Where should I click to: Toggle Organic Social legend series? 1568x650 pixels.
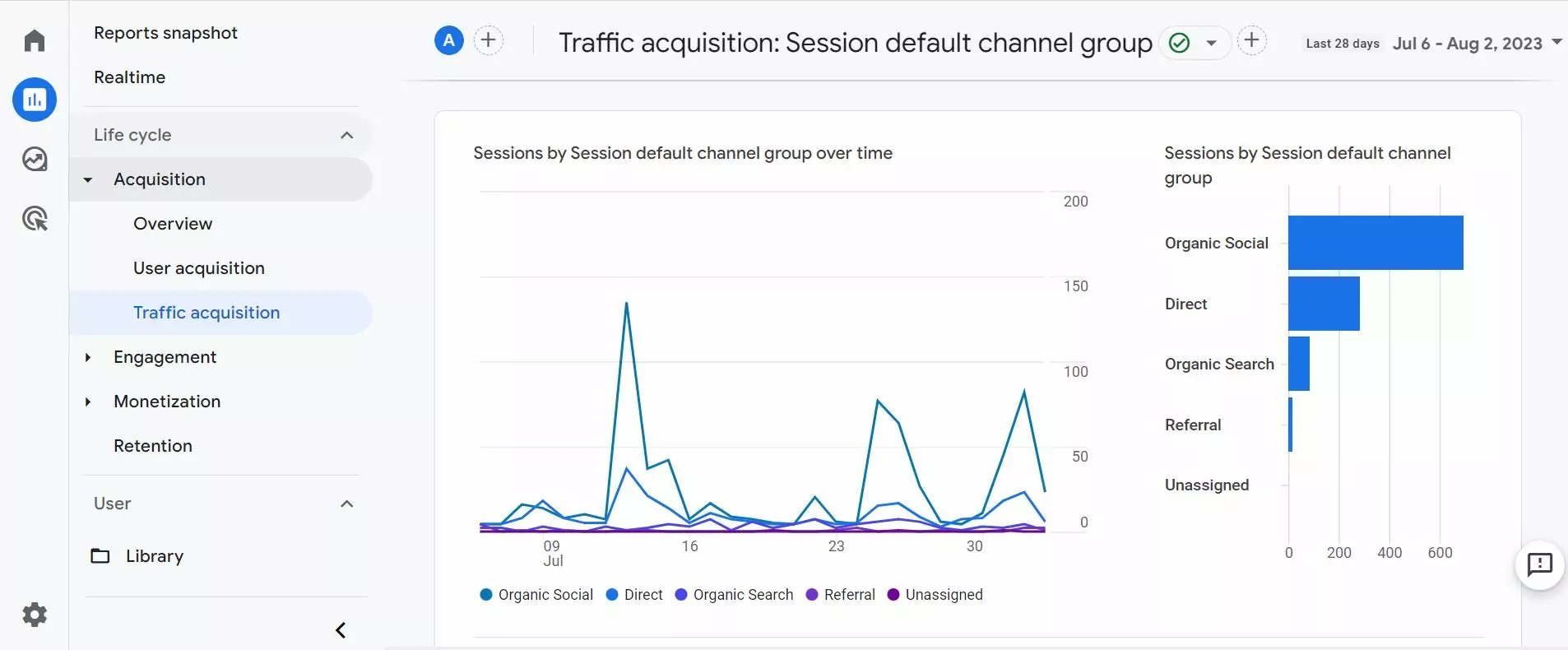[x=536, y=595]
